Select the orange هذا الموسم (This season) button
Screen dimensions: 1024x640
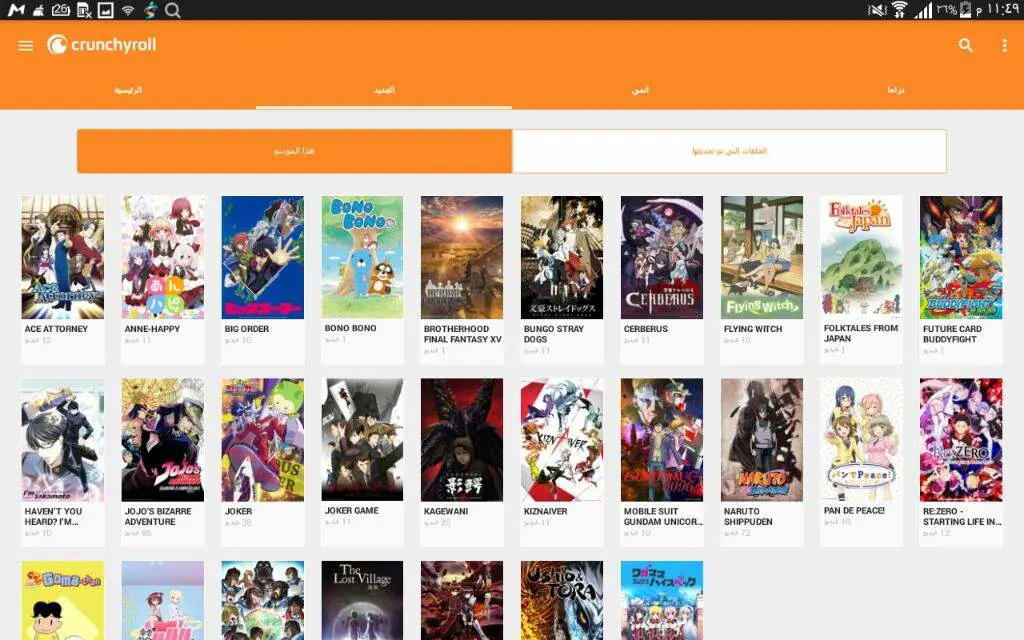(x=295, y=151)
